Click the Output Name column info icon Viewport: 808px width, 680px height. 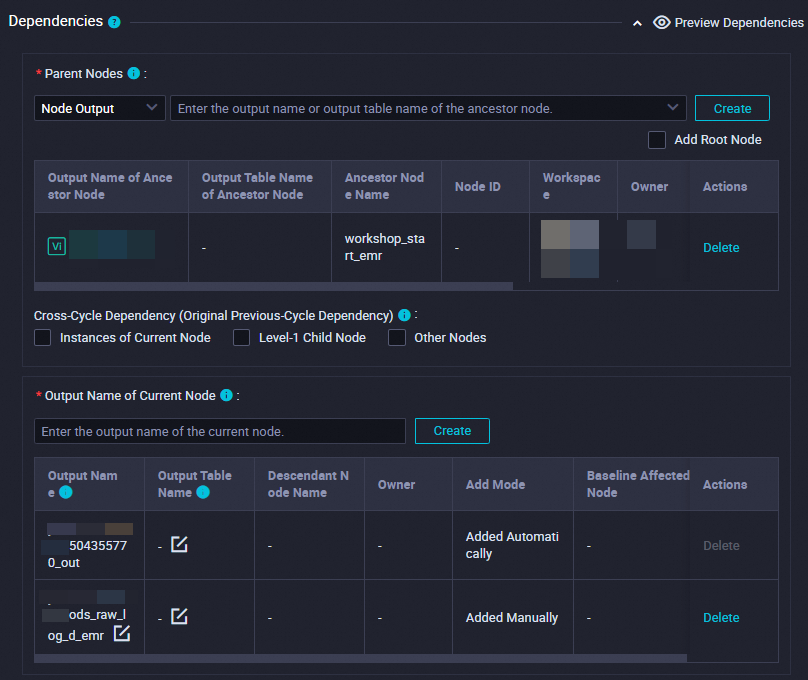[66, 492]
